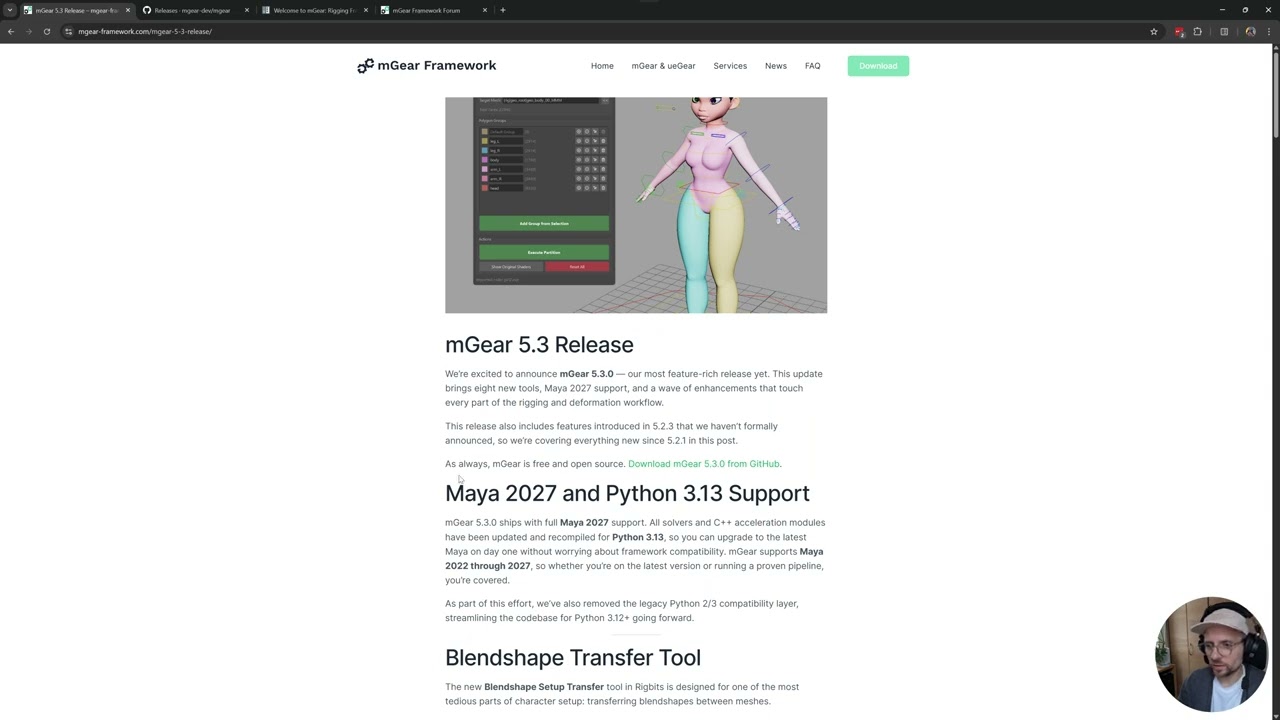Open the Extensions puzzle icon
Screen dimensions: 1280x720
coord(1198,31)
